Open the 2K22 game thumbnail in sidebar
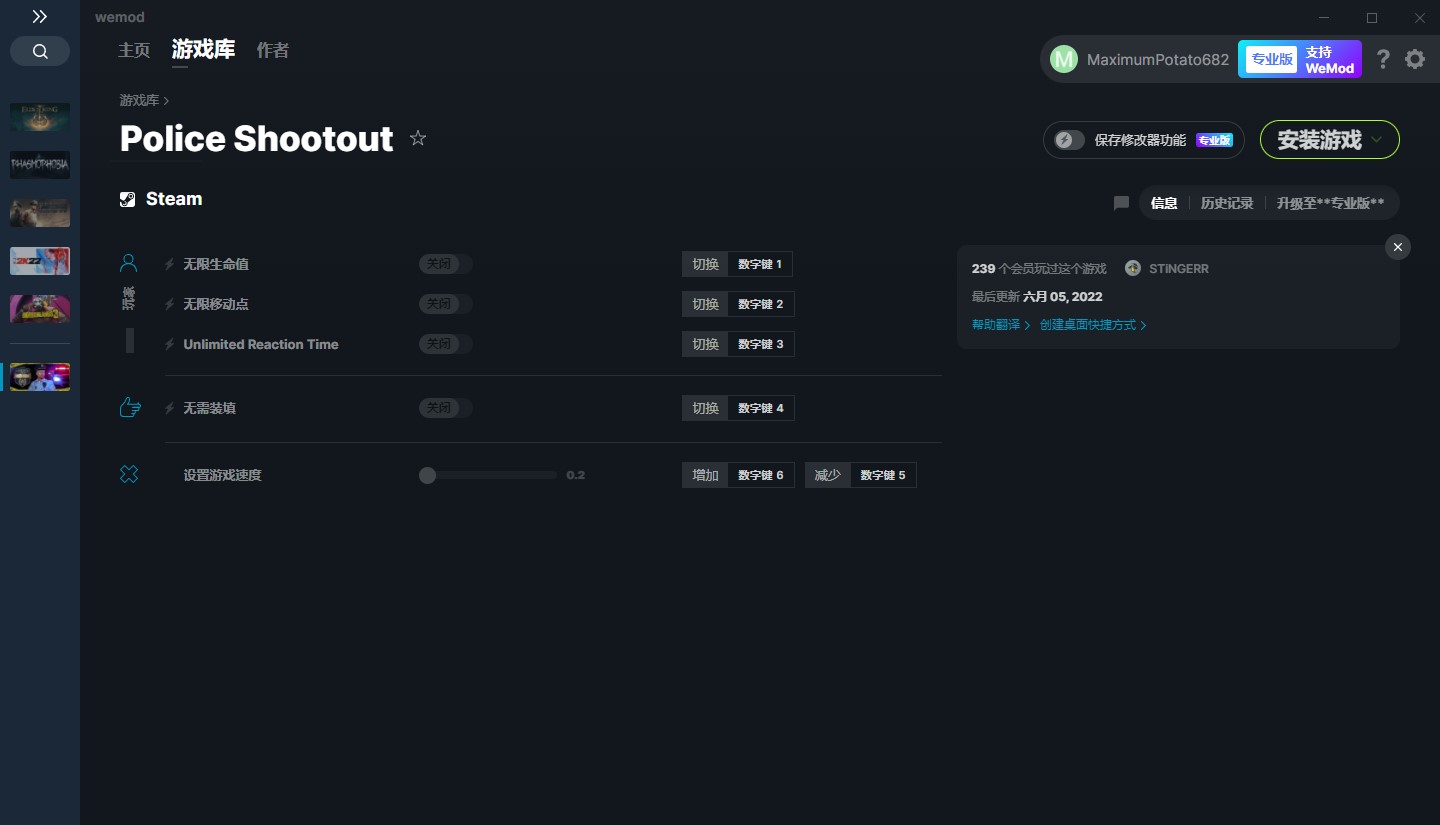Viewport: 1440px width, 825px height. point(40,261)
